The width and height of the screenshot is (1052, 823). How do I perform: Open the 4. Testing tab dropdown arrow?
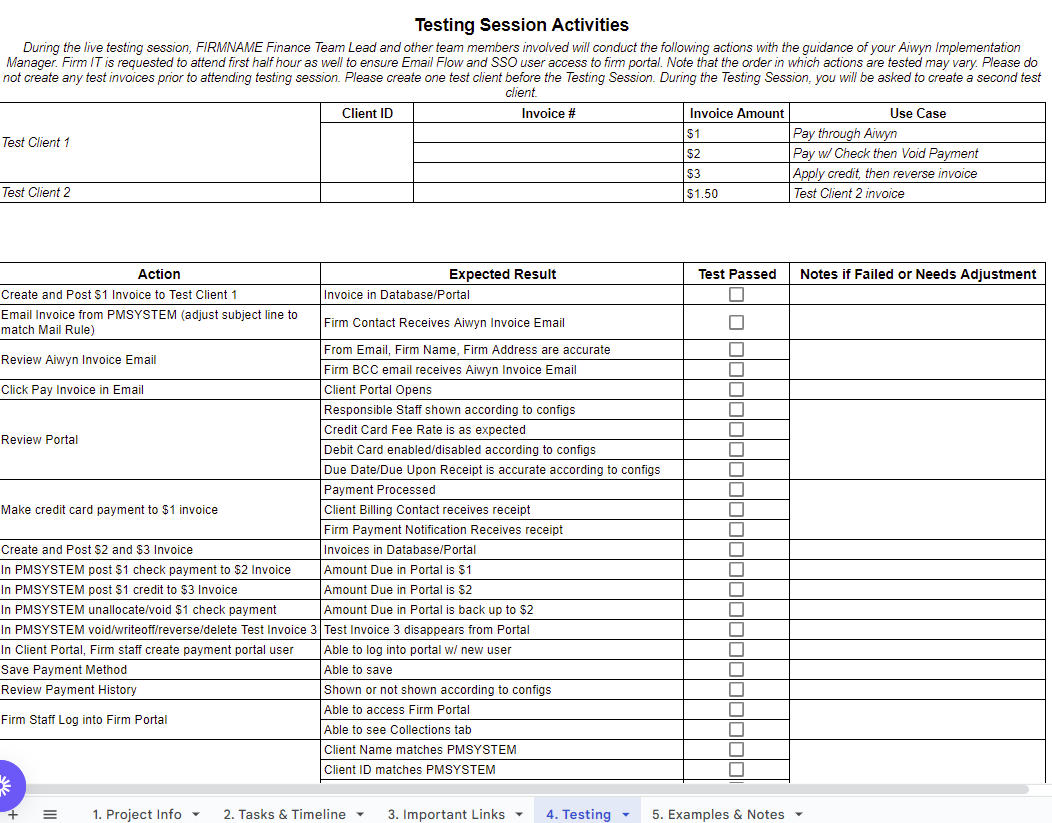pyautogui.click(x=626, y=814)
